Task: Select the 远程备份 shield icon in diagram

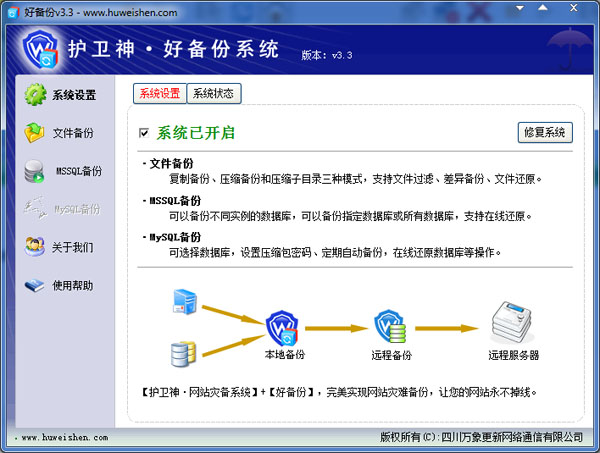Action: point(388,327)
